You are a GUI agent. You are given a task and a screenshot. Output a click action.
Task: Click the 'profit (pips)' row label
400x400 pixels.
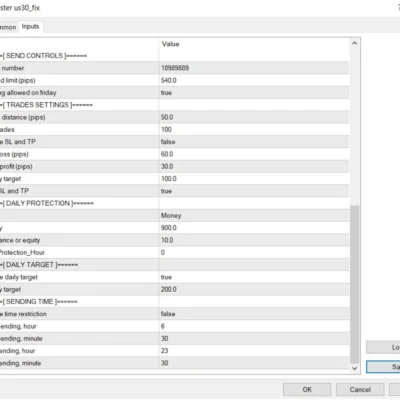[x=16, y=166]
